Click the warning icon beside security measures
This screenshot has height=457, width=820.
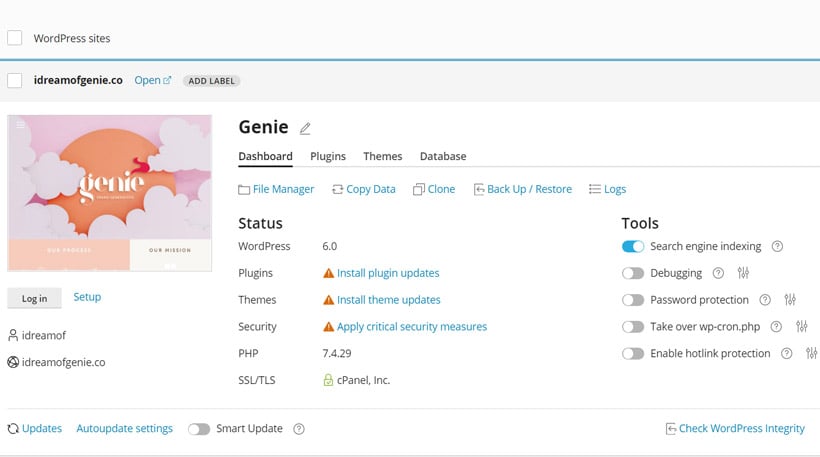(328, 326)
